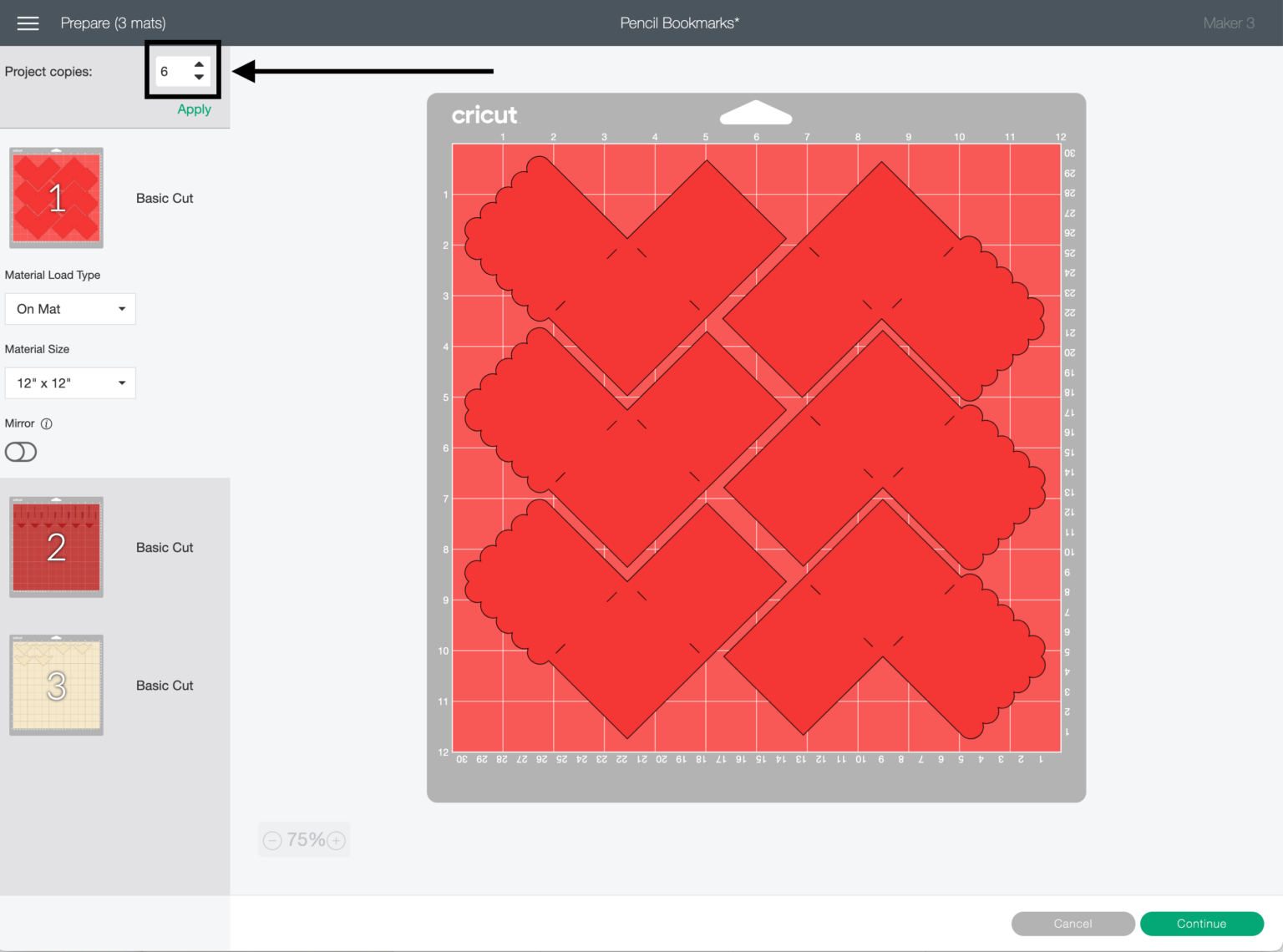This screenshot has width=1283, height=952.
Task: Decrease project copies with down arrow
Action: 199,78
